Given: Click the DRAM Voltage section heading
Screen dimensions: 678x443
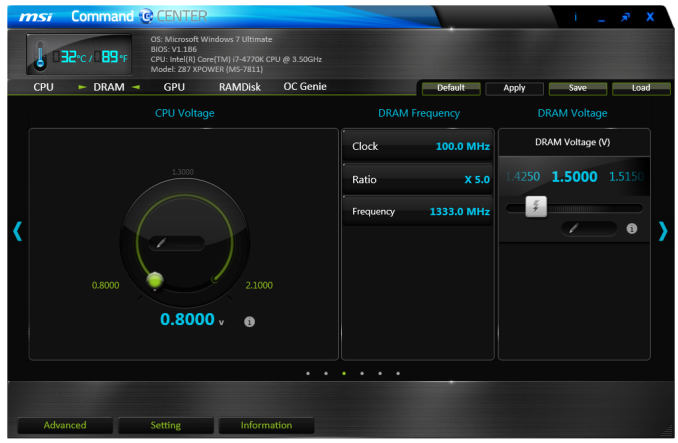Looking at the screenshot, I should (572, 113).
